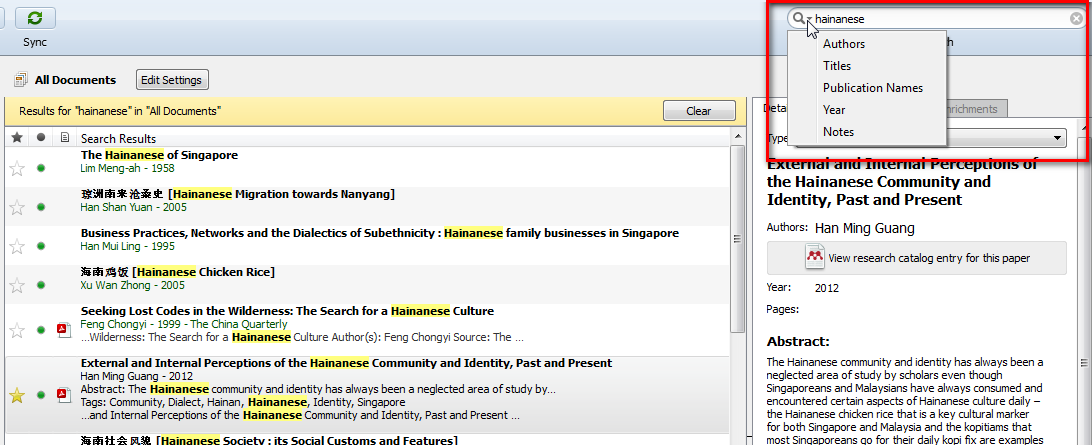Toggle read dot for Han Shan Yuan 2005 entry
The height and width of the screenshot is (445, 1092).
tap(41, 207)
